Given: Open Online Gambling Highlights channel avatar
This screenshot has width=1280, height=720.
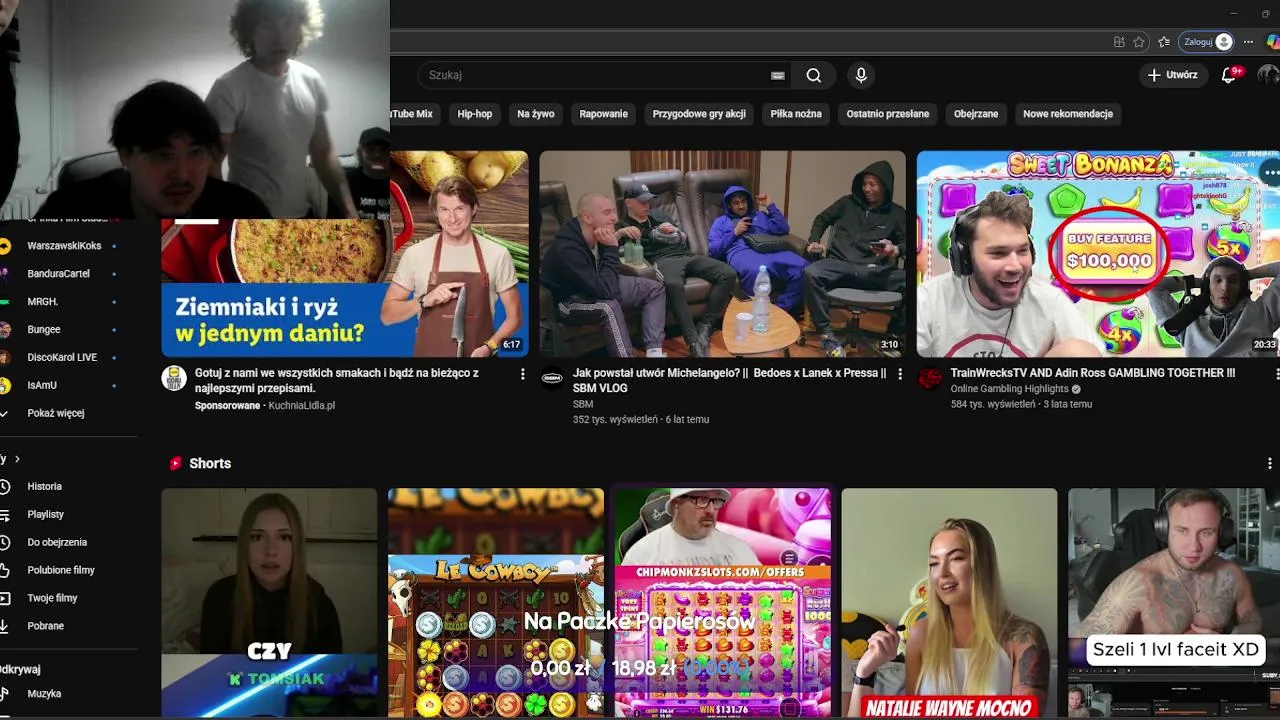Looking at the screenshot, I should (x=930, y=378).
